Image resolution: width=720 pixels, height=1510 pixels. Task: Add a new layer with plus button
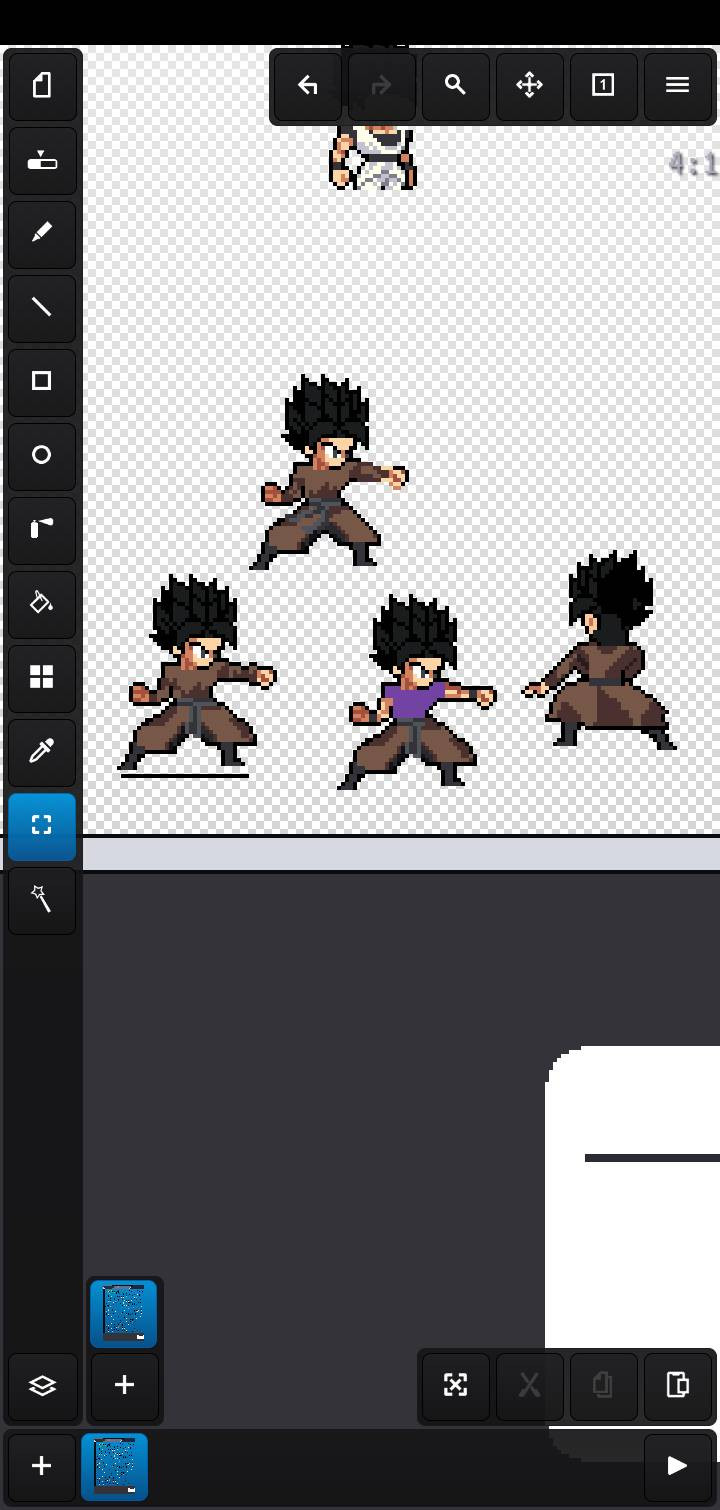point(124,1386)
